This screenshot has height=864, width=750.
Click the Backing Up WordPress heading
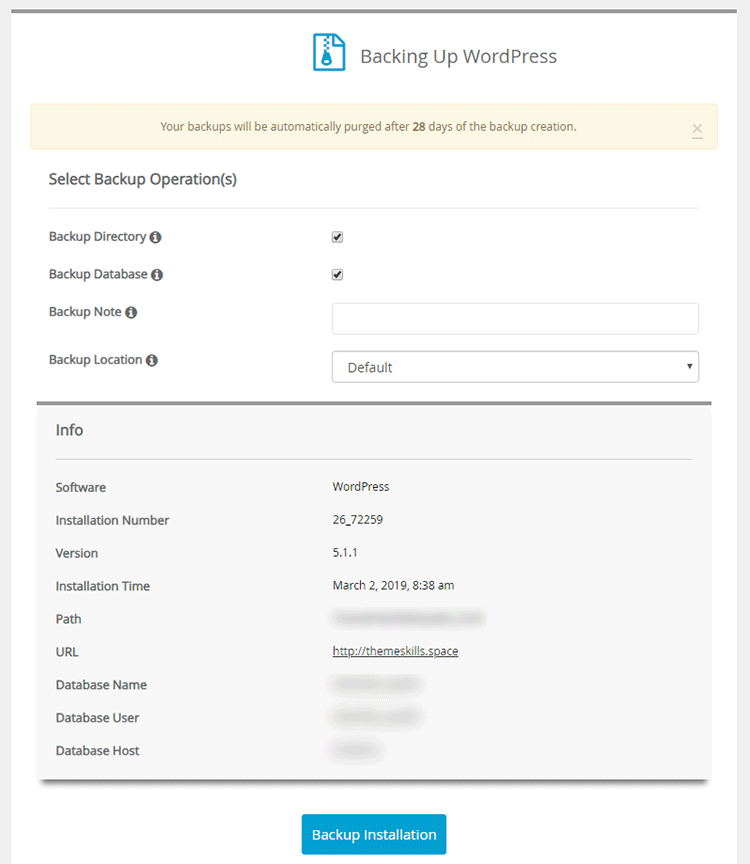click(x=458, y=56)
